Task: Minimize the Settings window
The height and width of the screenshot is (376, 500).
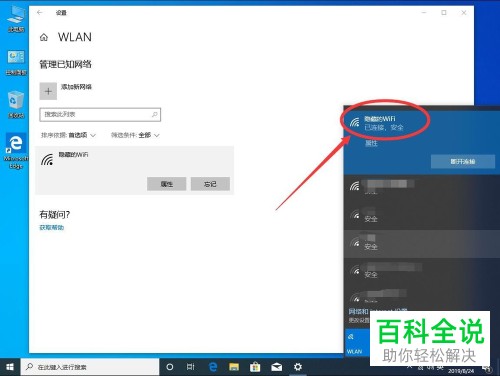Action: (424, 13)
